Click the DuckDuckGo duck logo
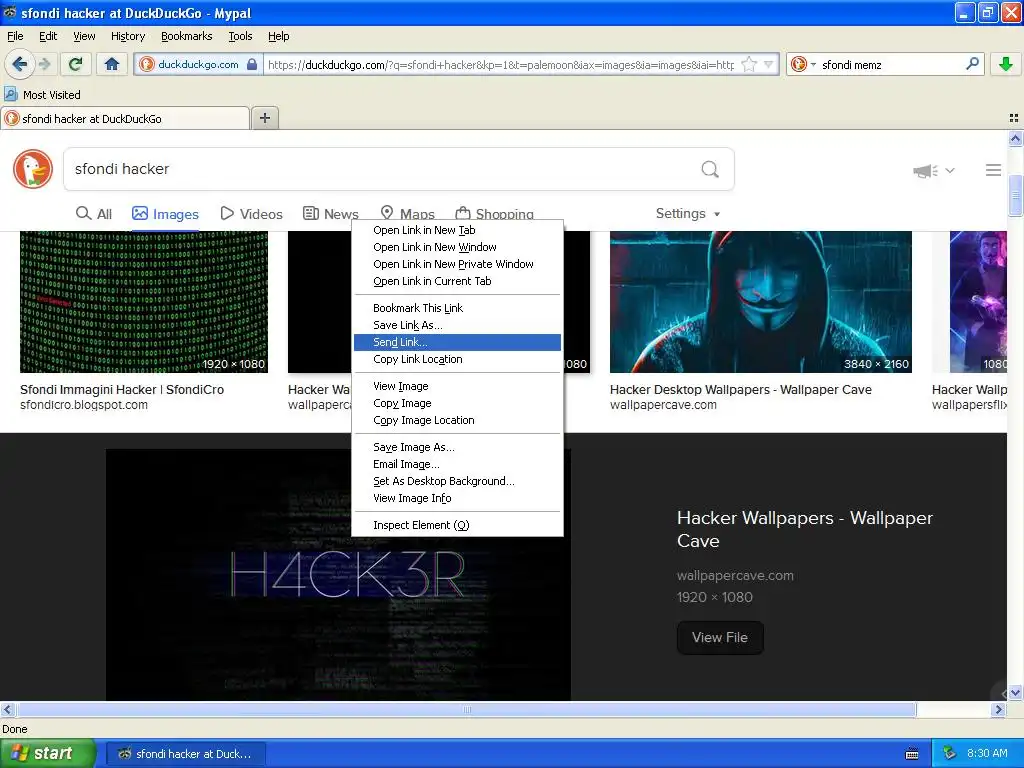1024x768 pixels. [33, 168]
